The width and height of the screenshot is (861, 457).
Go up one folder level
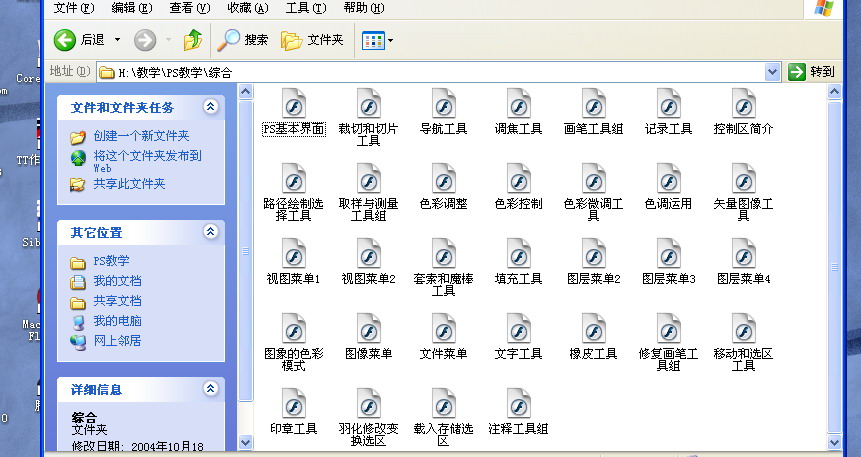193,40
